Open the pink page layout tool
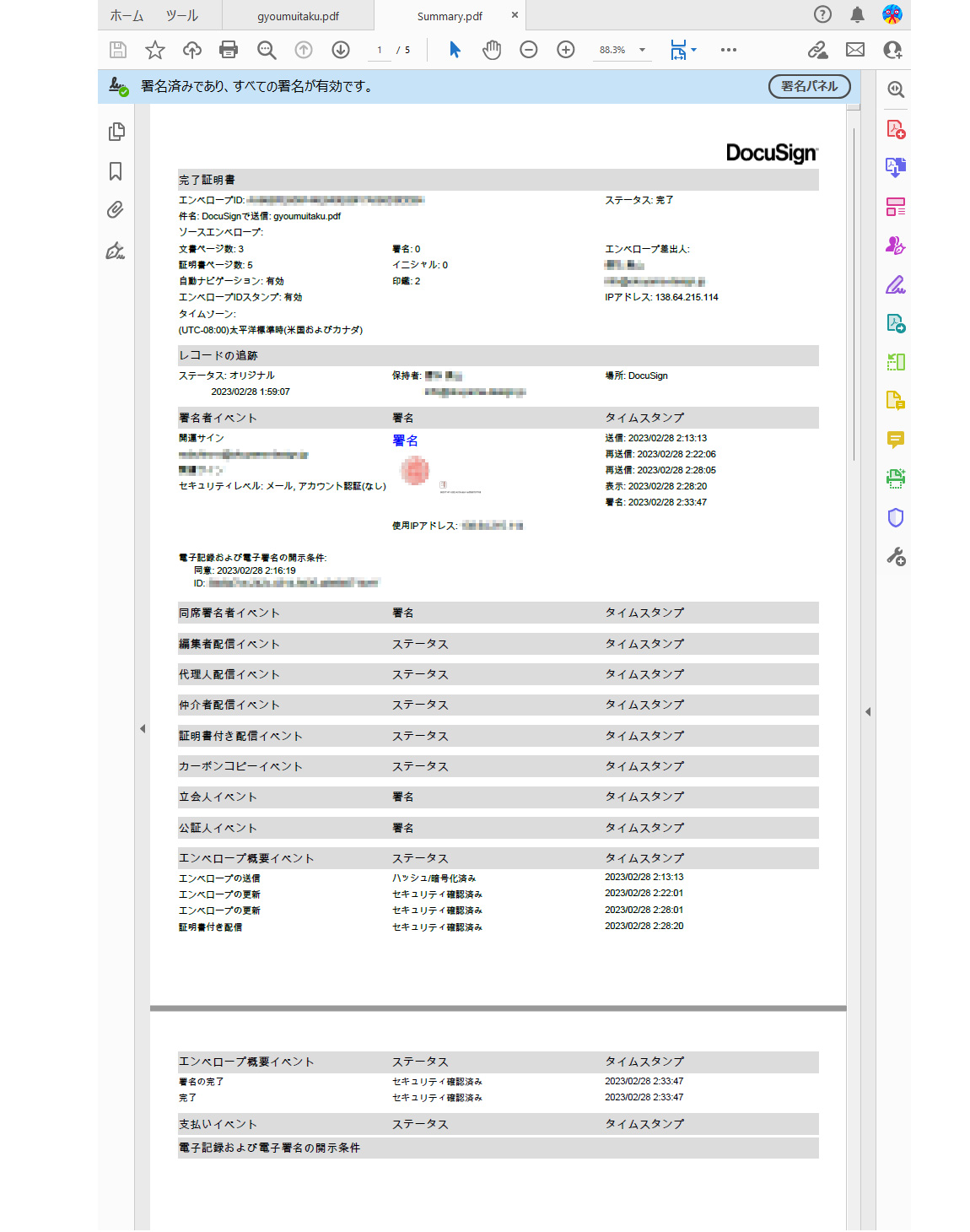This screenshot has height=1232, width=970. point(896,207)
